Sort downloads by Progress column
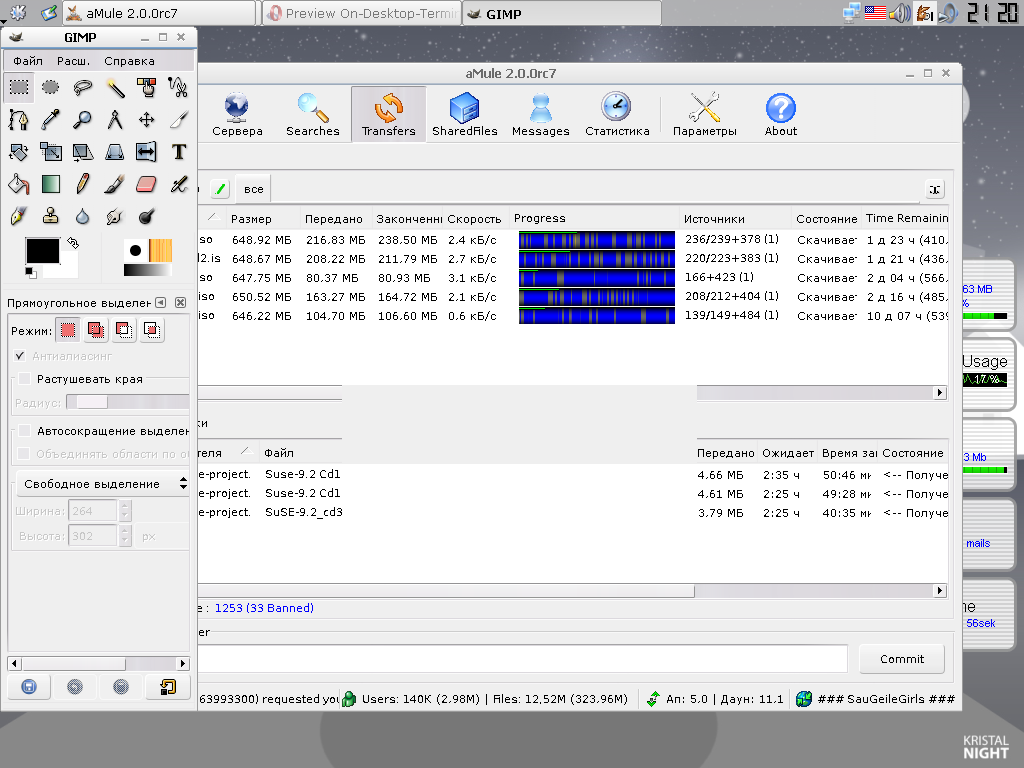This screenshot has height=768, width=1024. pos(594,219)
